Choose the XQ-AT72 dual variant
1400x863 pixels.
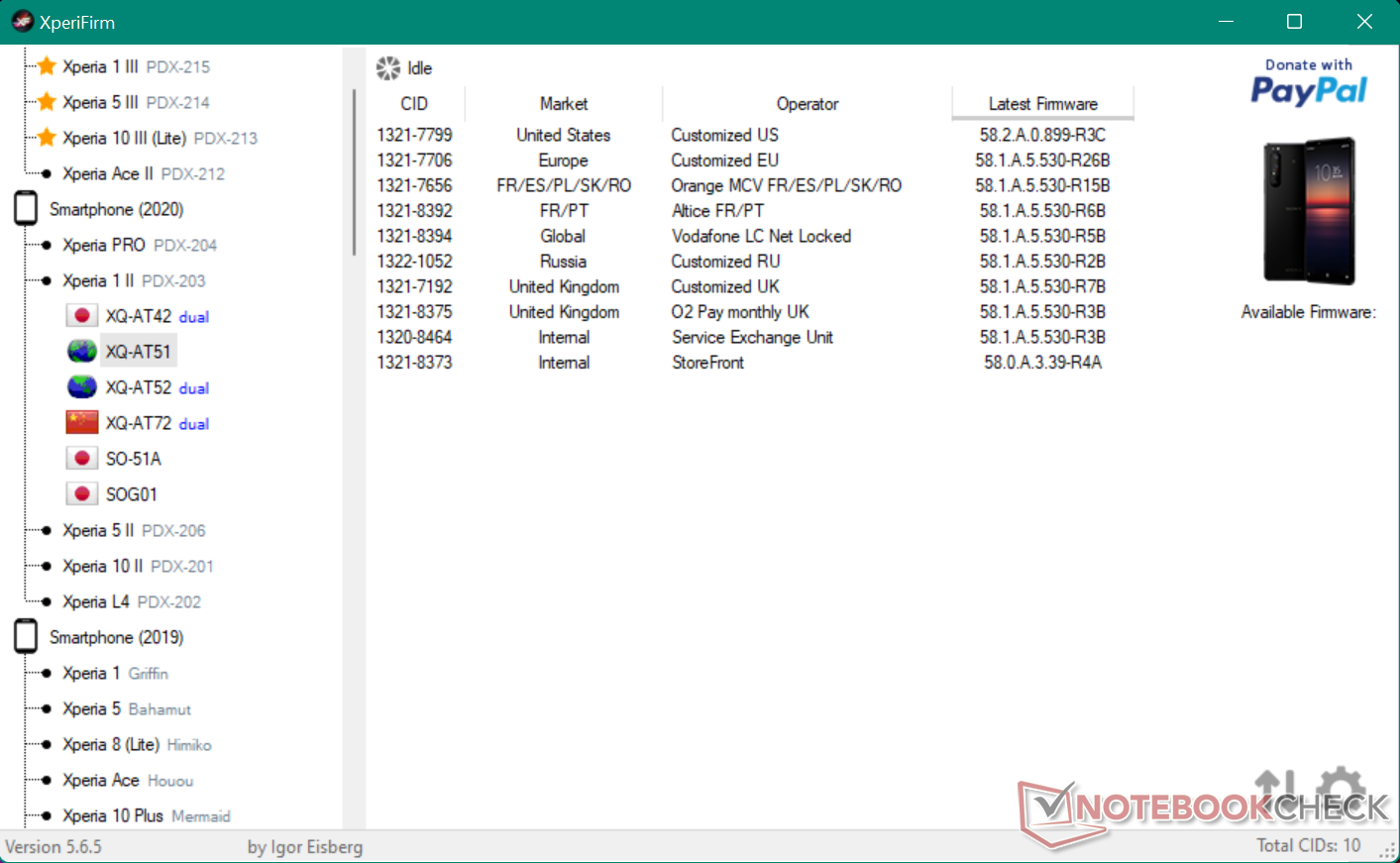pyautogui.click(x=157, y=423)
